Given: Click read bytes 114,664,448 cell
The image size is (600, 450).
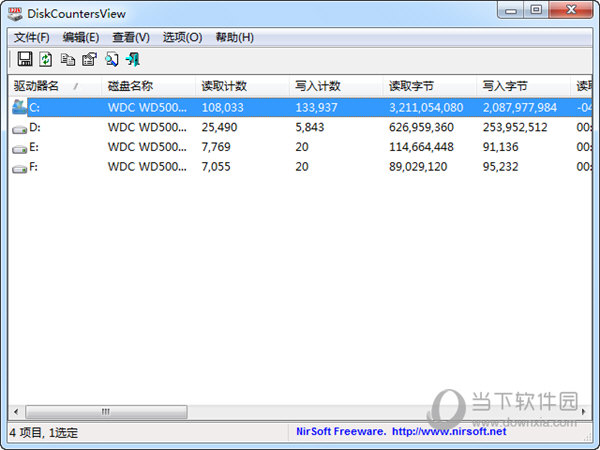Looking at the screenshot, I should [x=421, y=147].
